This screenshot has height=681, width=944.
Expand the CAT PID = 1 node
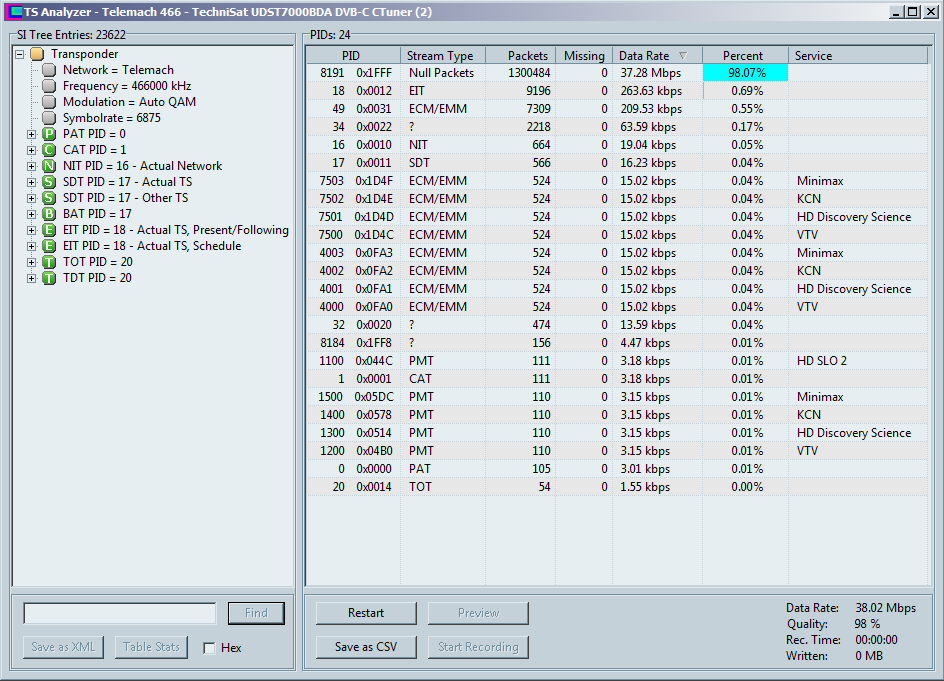(31, 150)
